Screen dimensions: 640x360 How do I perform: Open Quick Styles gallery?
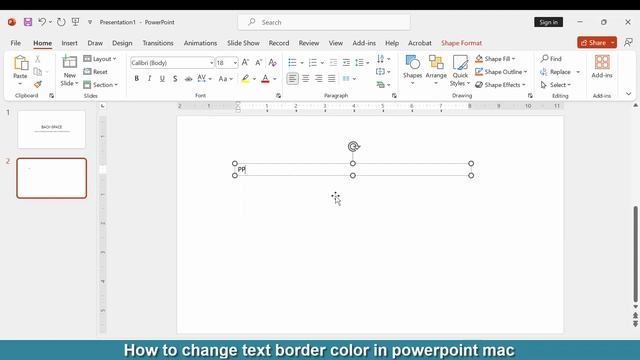[x=460, y=71]
